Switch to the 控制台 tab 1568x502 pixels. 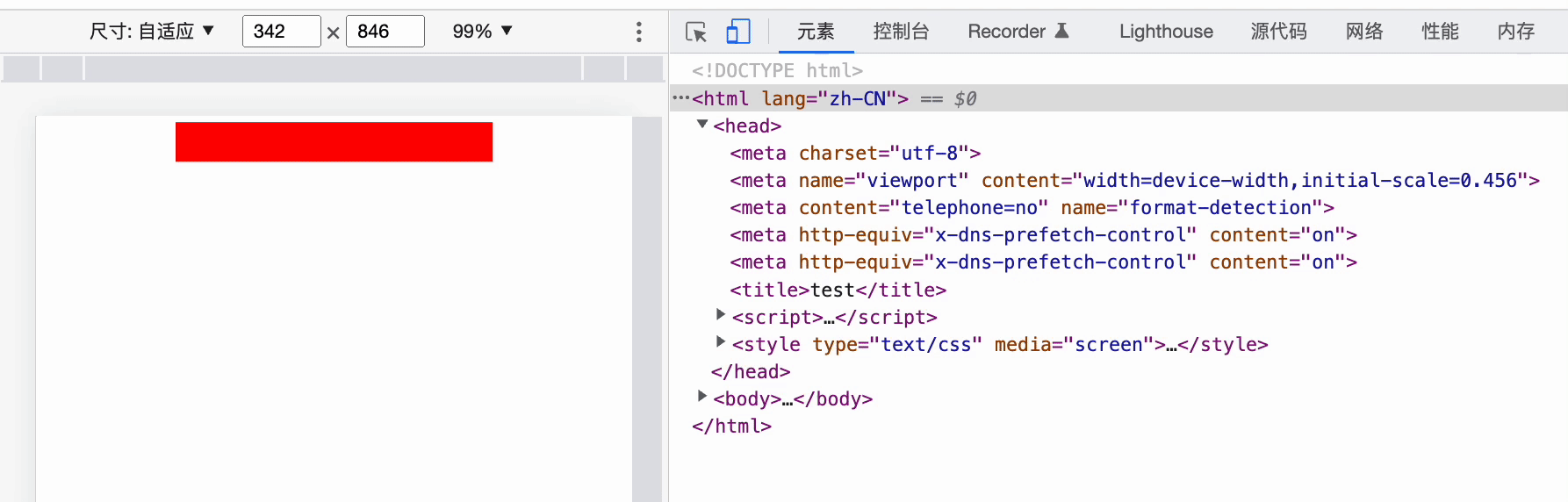(x=901, y=32)
